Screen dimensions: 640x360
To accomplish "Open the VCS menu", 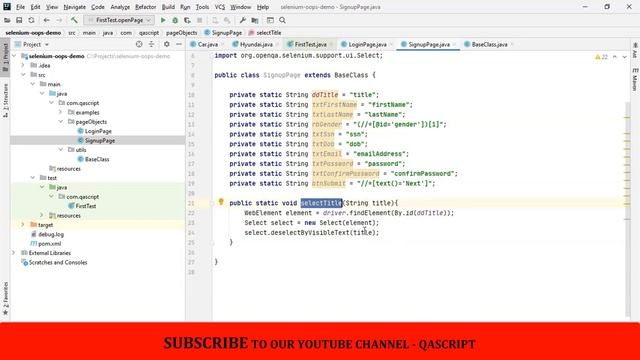I will (x=220, y=7).
